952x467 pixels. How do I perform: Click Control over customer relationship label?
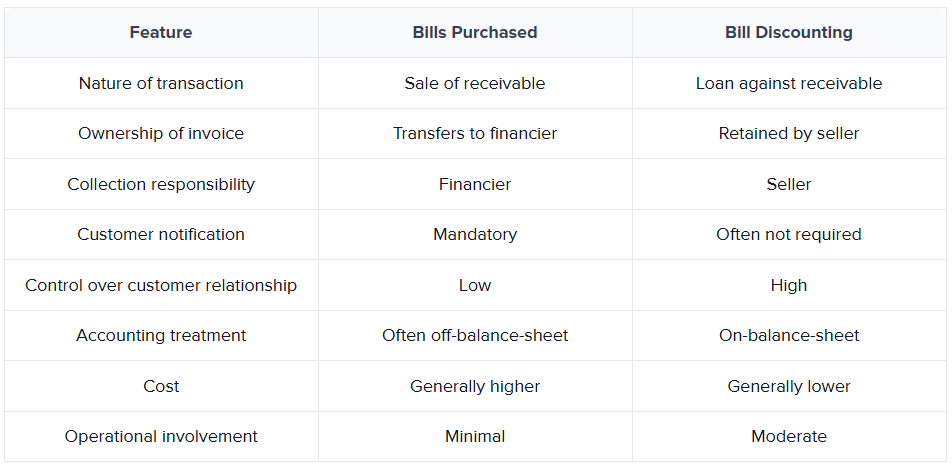161,286
